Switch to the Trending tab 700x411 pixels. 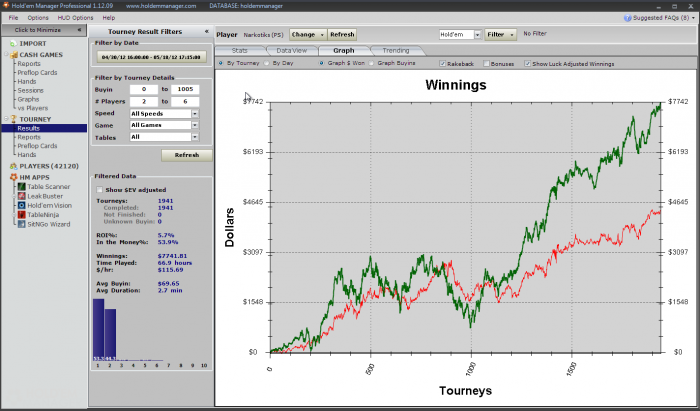tap(396, 50)
